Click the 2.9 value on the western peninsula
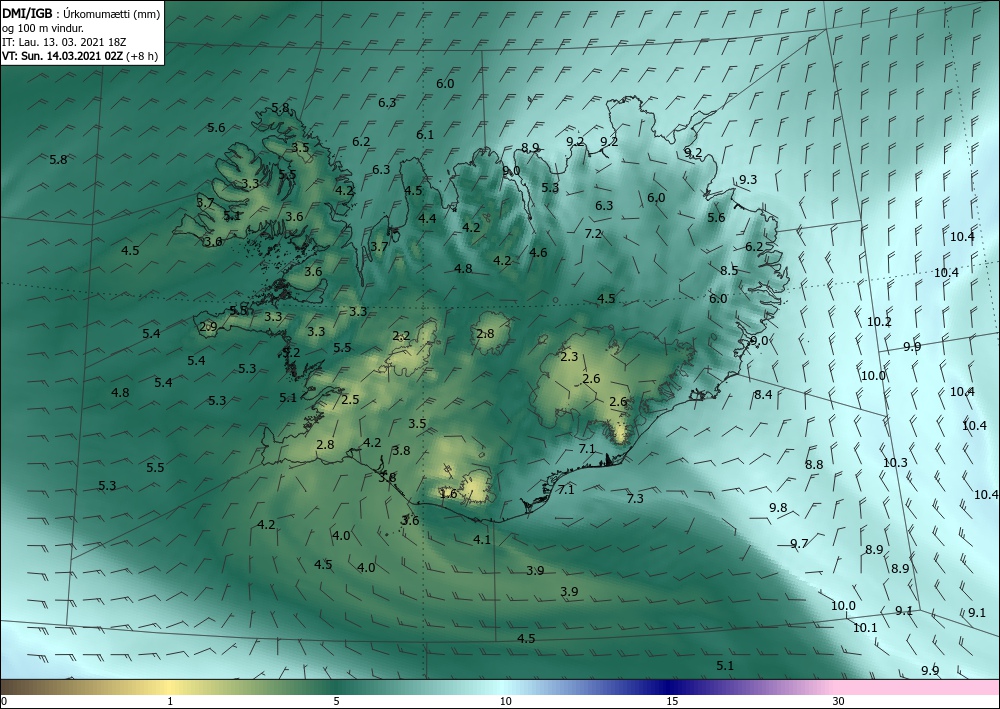Viewport: 1000px width, 709px height. pos(208,327)
